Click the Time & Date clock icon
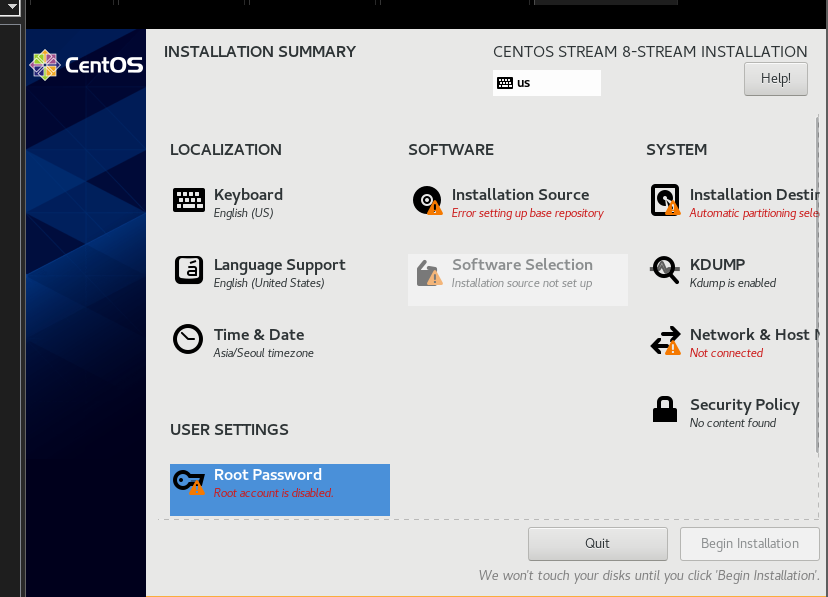 click(x=188, y=339)
